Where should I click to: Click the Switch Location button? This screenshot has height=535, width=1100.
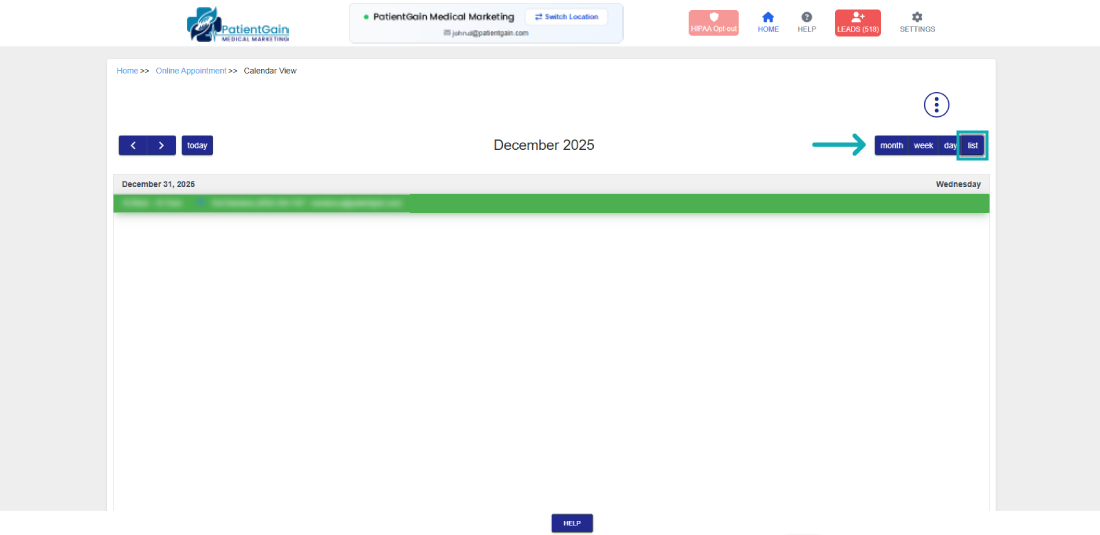coord(566,17)
